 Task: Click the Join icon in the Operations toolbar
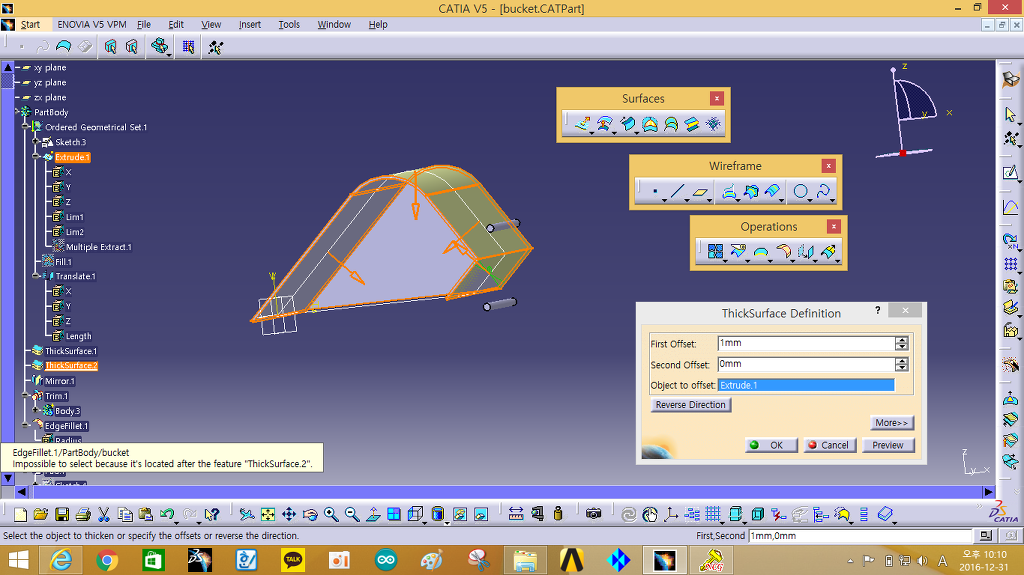coord(715,252)
